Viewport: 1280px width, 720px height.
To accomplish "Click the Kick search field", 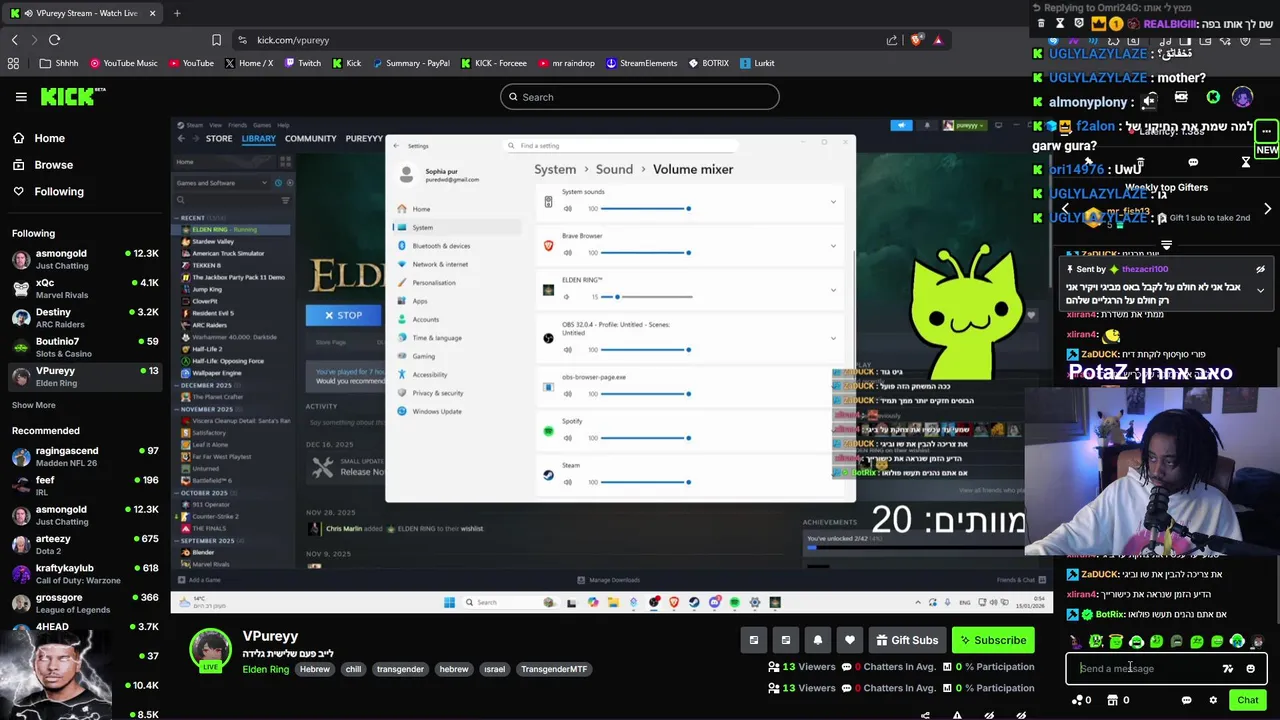I will pos(640,97).
